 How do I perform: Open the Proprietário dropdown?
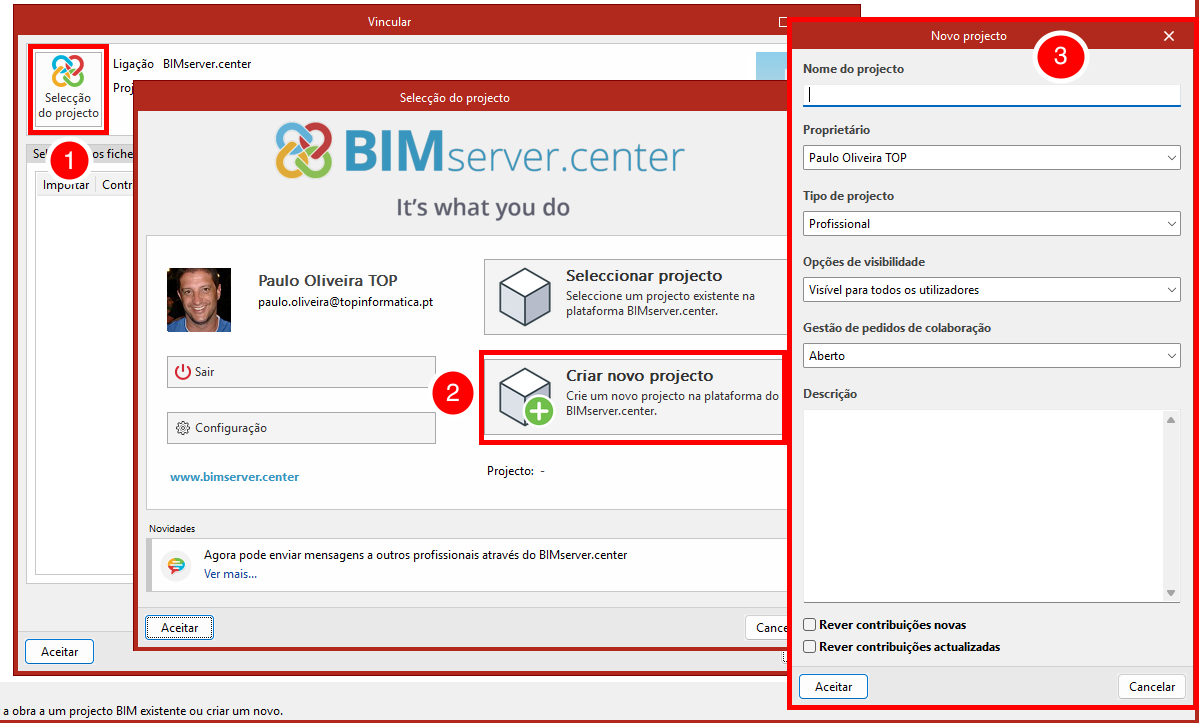coord(991,158)
